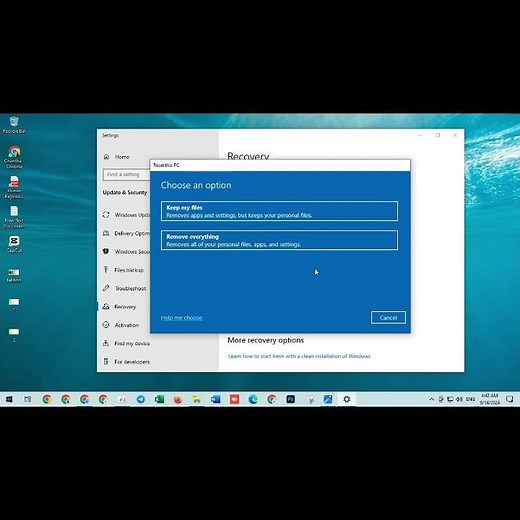Close the Settings window
This screenshot has width=520, height=520.
pyautogui.click(x=455, y=135)
